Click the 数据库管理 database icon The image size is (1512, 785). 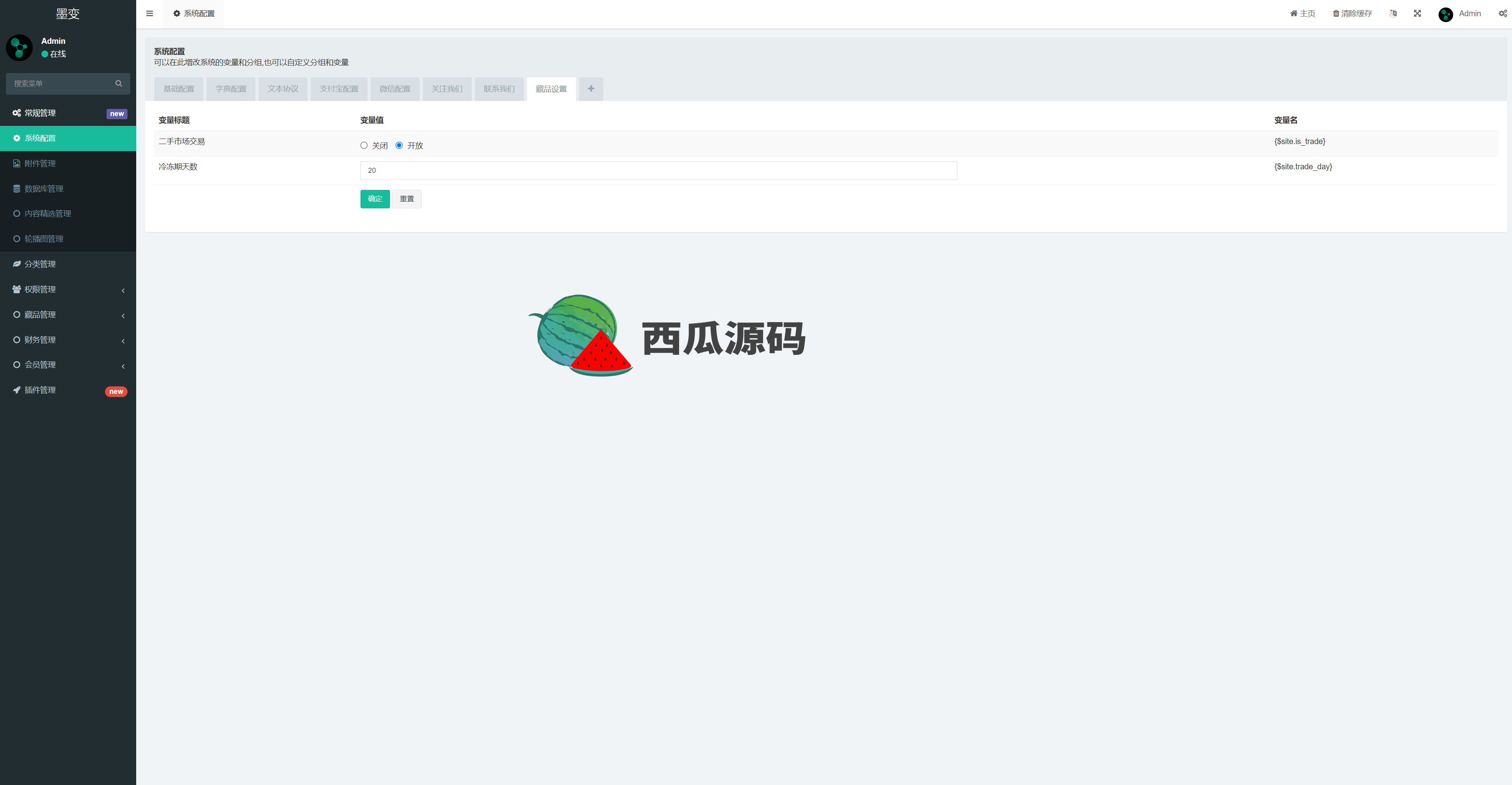pyautogui.click(x=17, y=189)
